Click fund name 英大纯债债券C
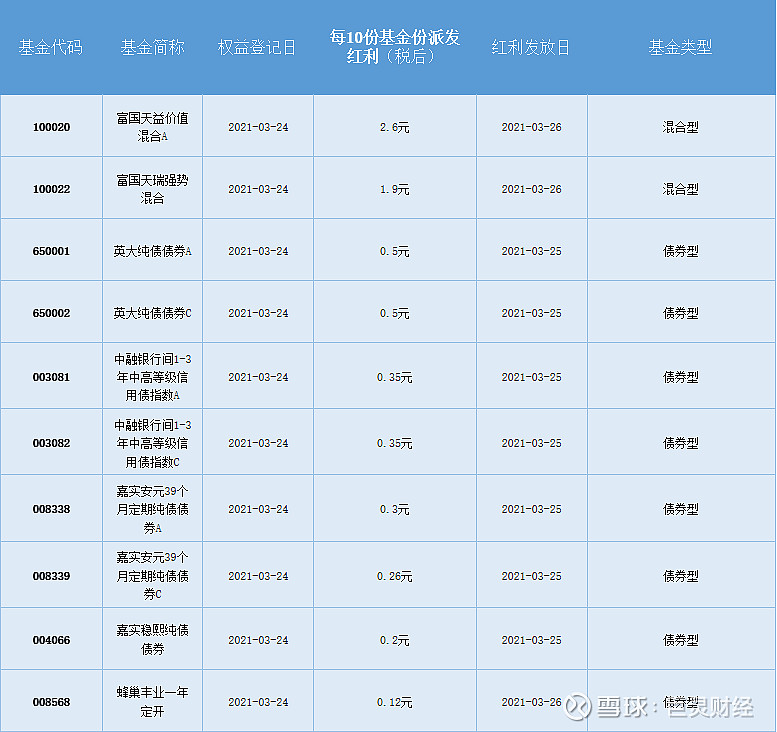Screen dimensions: 777x732 (x=153, y=313)
